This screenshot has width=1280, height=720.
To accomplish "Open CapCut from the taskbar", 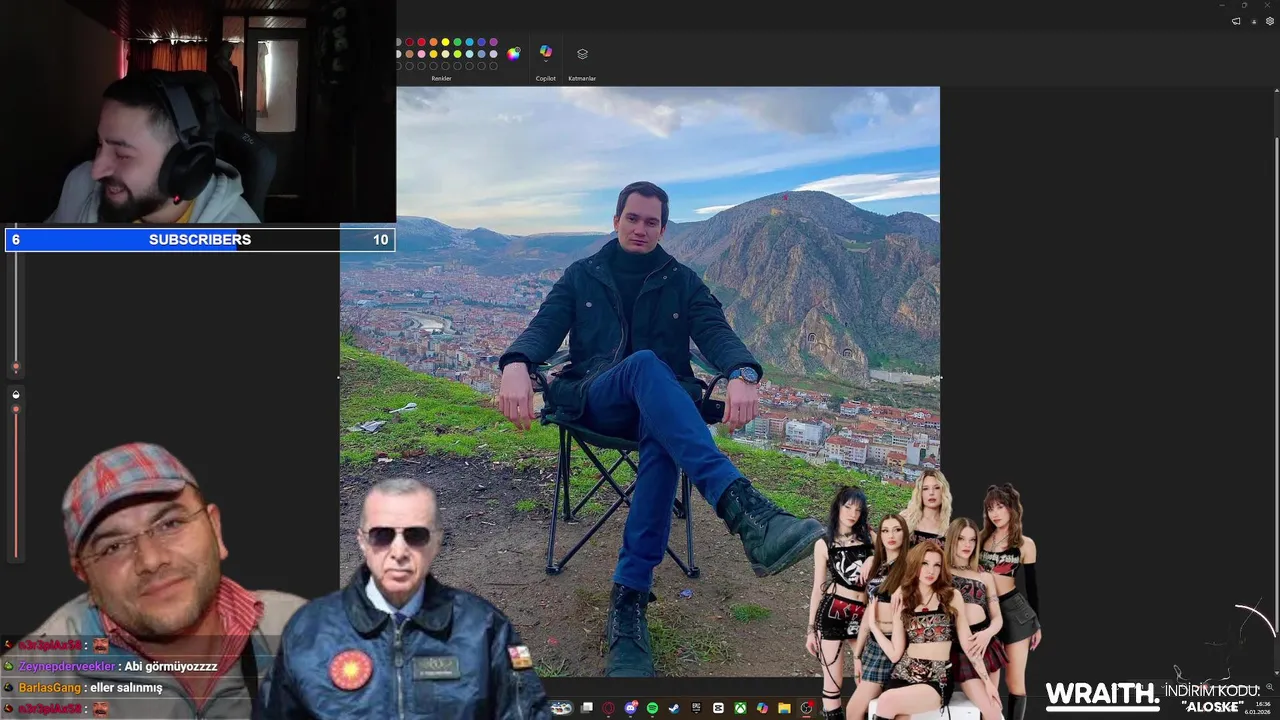I will coord(718,708).
